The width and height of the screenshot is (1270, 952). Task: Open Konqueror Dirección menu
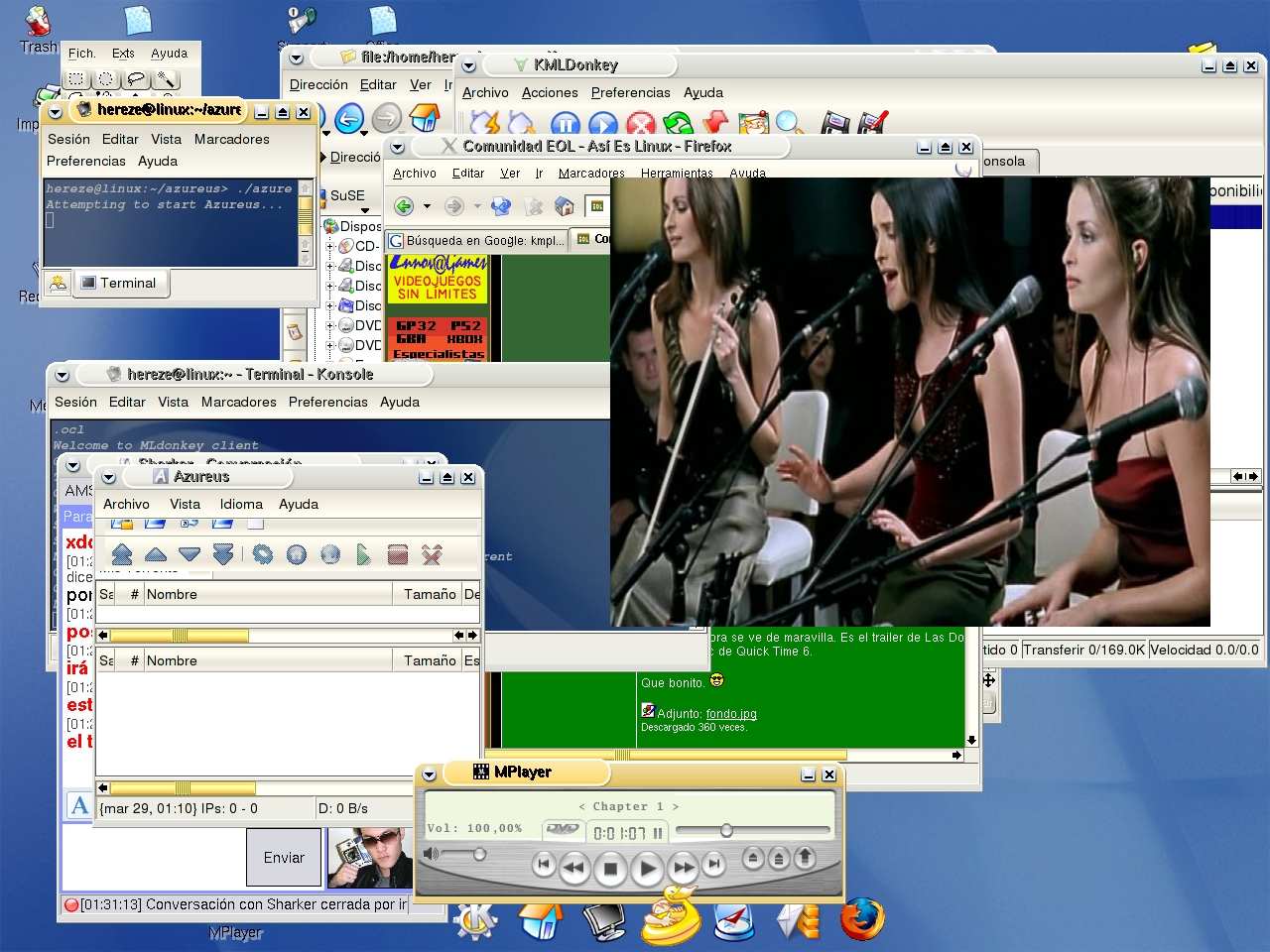(318, 84)
